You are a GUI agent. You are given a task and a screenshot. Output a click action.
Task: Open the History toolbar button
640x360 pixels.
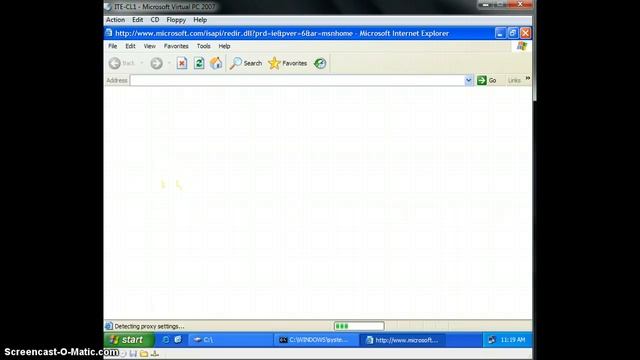click(320, 63)
